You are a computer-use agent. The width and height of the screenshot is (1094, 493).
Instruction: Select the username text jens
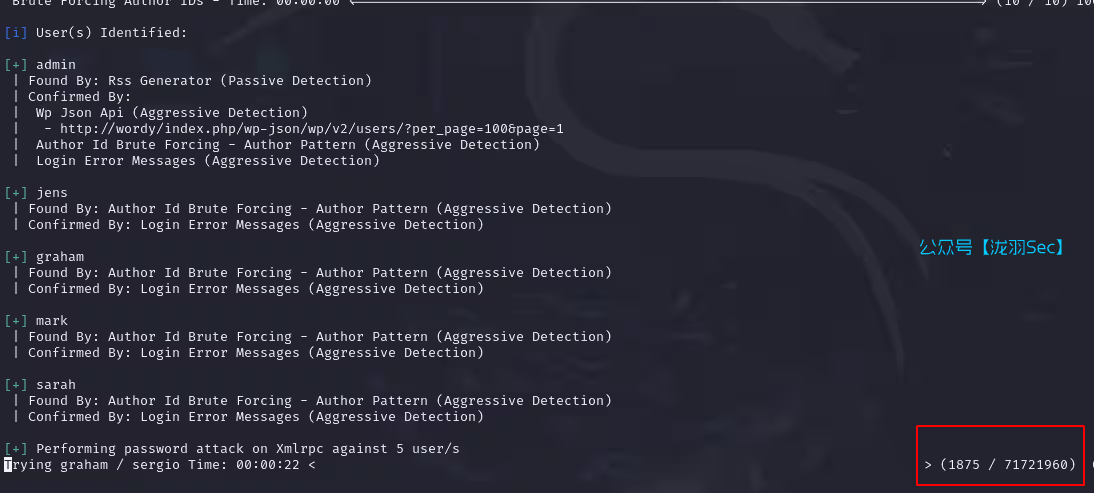(x=52, y=193)
